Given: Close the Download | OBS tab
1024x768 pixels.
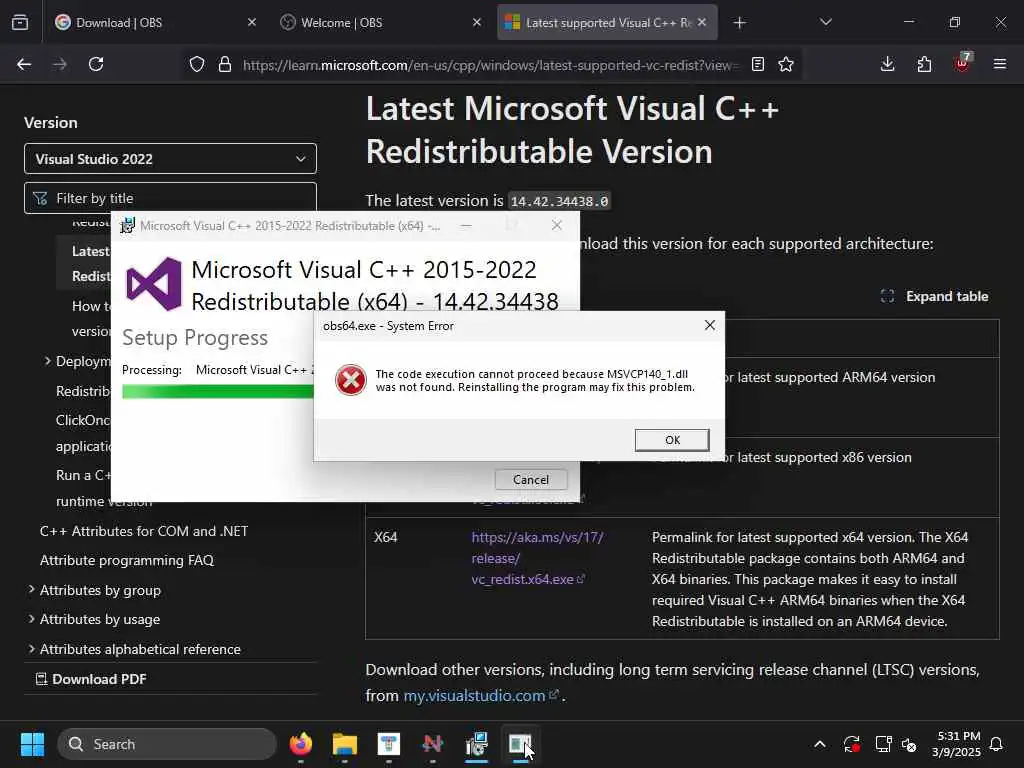Looking at the screenshot, I should tap(251, 22).
